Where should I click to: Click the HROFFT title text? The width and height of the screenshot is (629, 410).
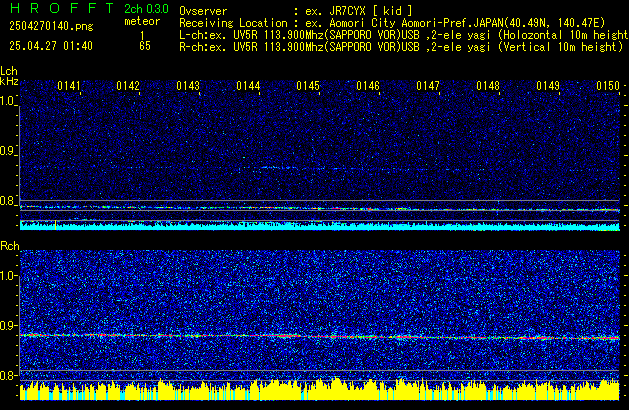click(62, 8)
